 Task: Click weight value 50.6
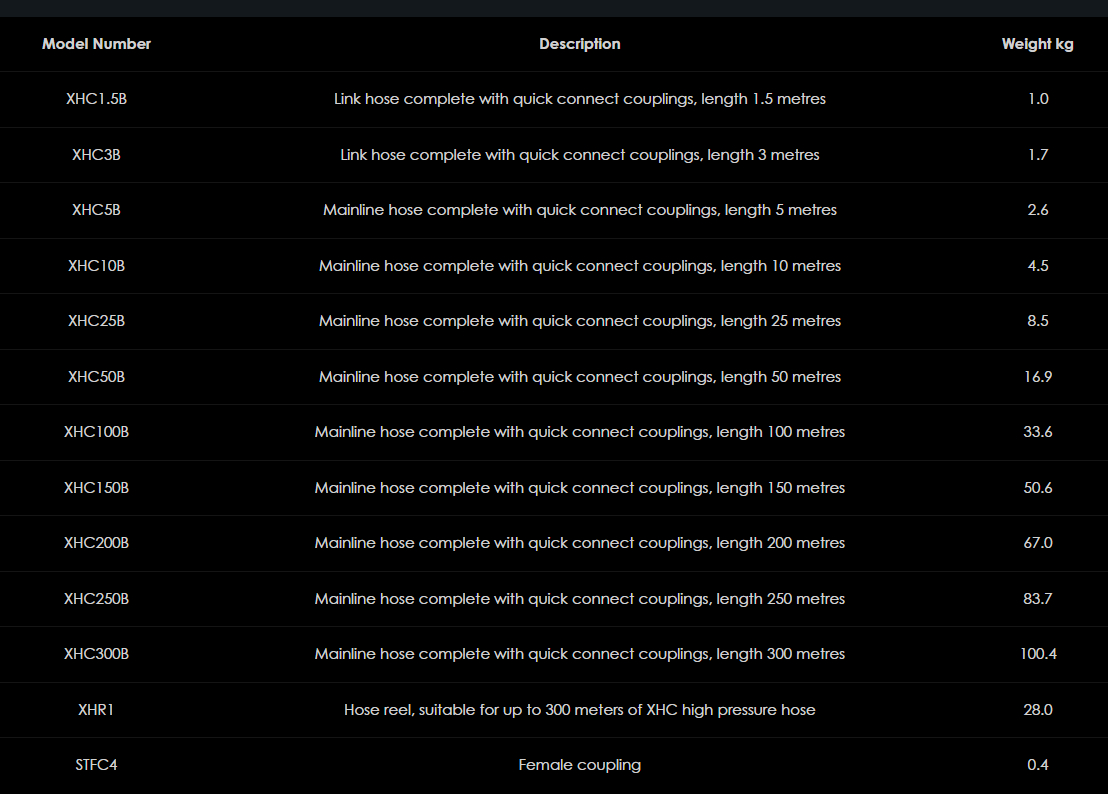[1038, 488]
